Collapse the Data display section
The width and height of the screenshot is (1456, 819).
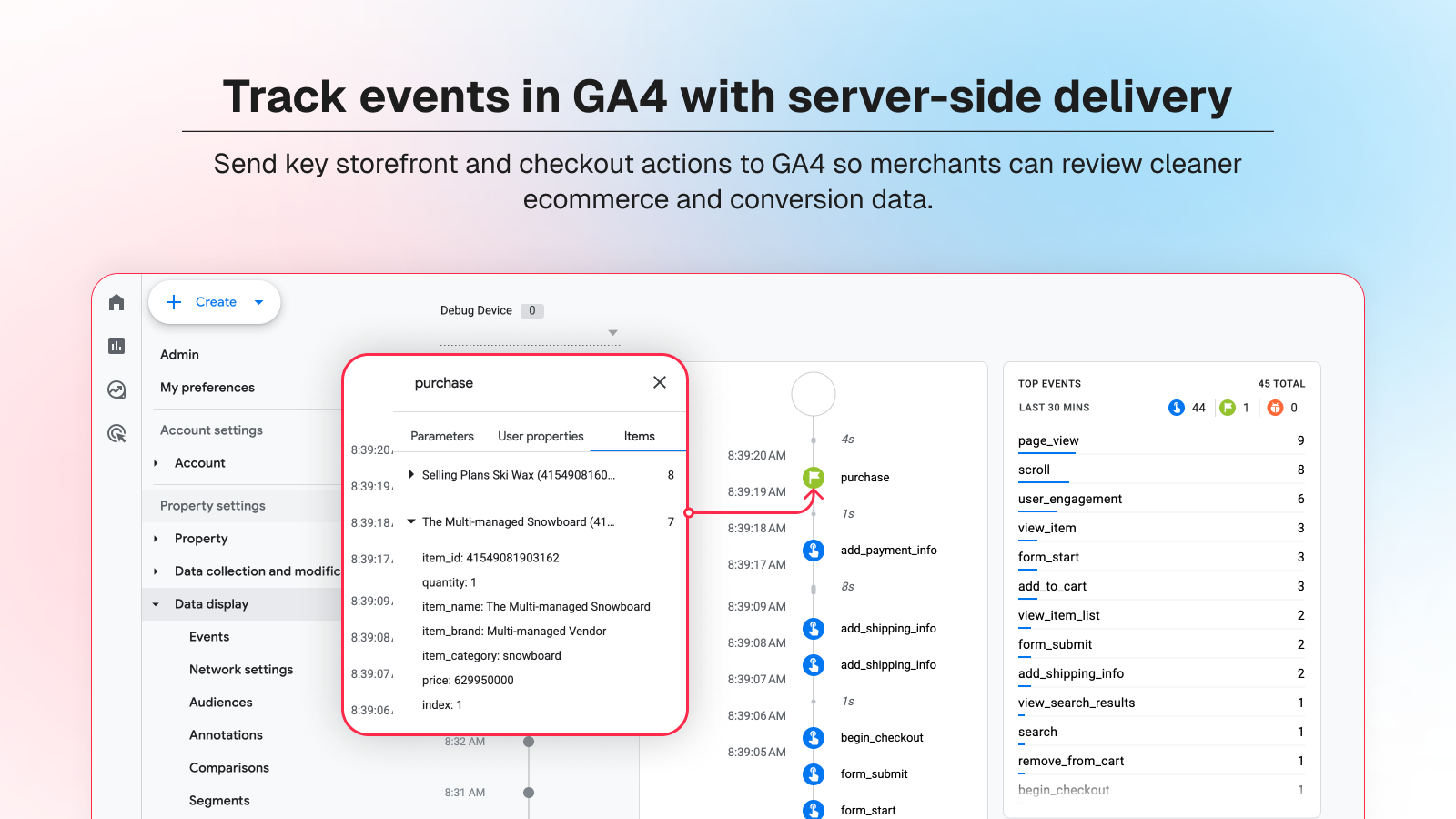click(x=156, y=604)
